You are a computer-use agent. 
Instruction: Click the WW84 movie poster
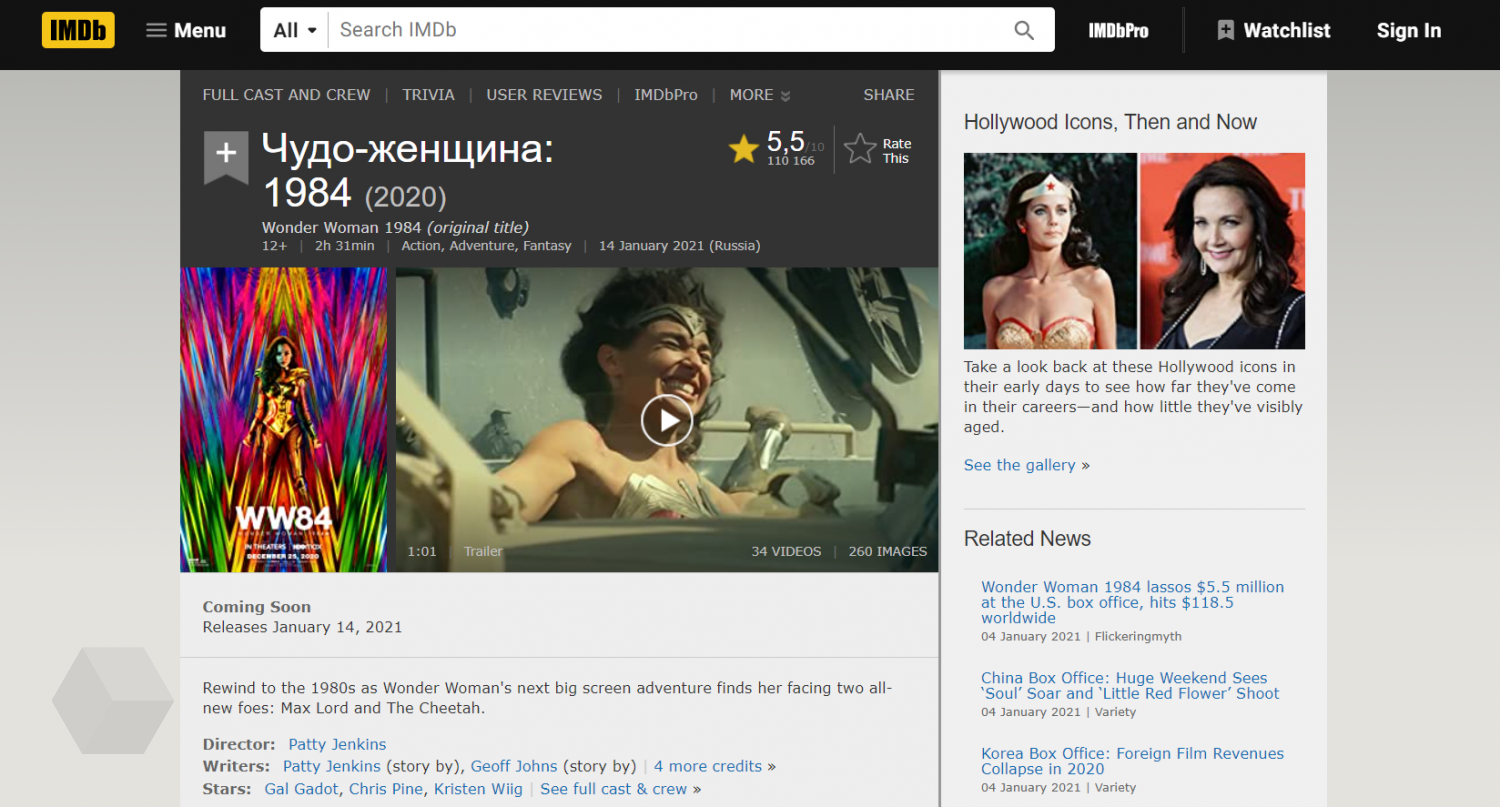[283, 420]
